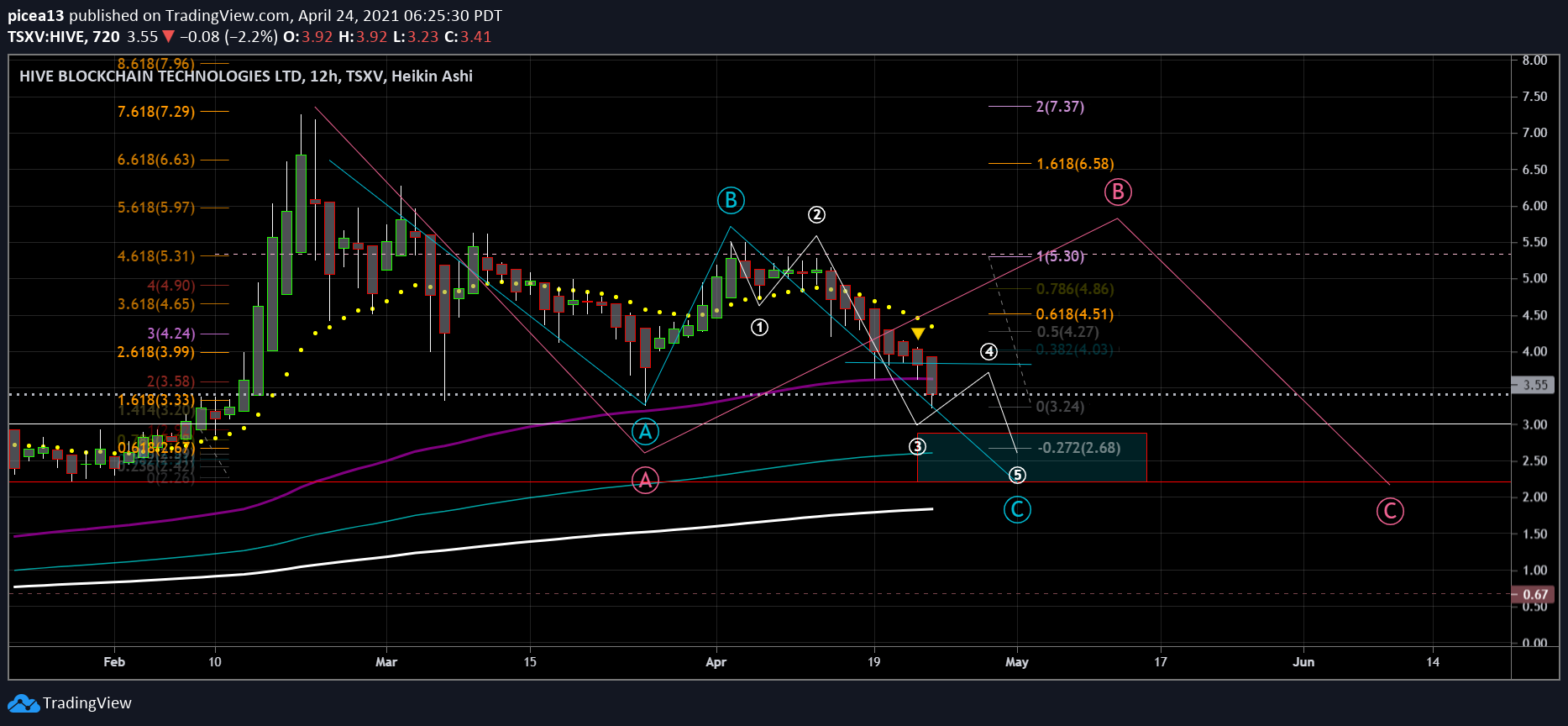Viewport: 1568px width, 726px height.
Task: Click the 0.618(4.51) retracement label
Action: (x=1076, y=314)
